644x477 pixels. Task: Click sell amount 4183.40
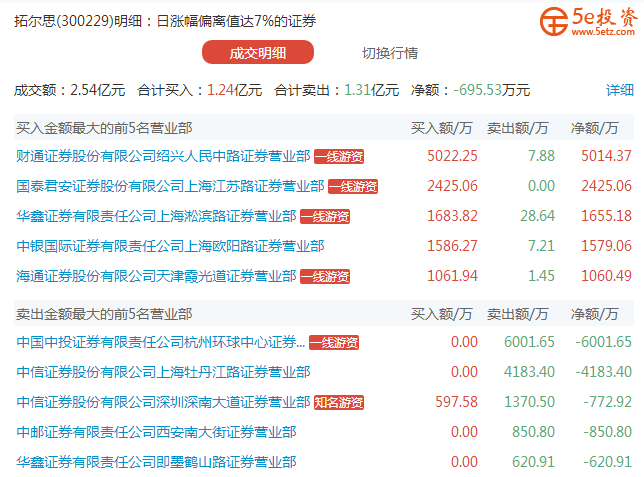click(529, 372)
